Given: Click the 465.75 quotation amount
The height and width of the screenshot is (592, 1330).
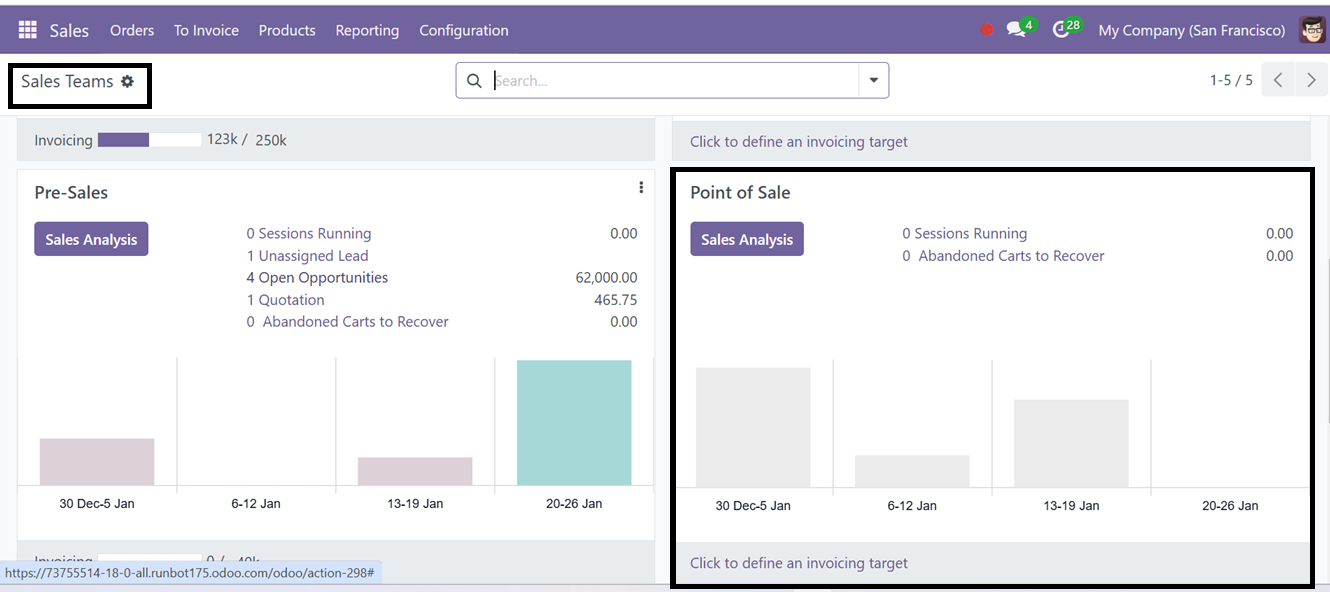Looking at the screenshot, I should 615,299.
